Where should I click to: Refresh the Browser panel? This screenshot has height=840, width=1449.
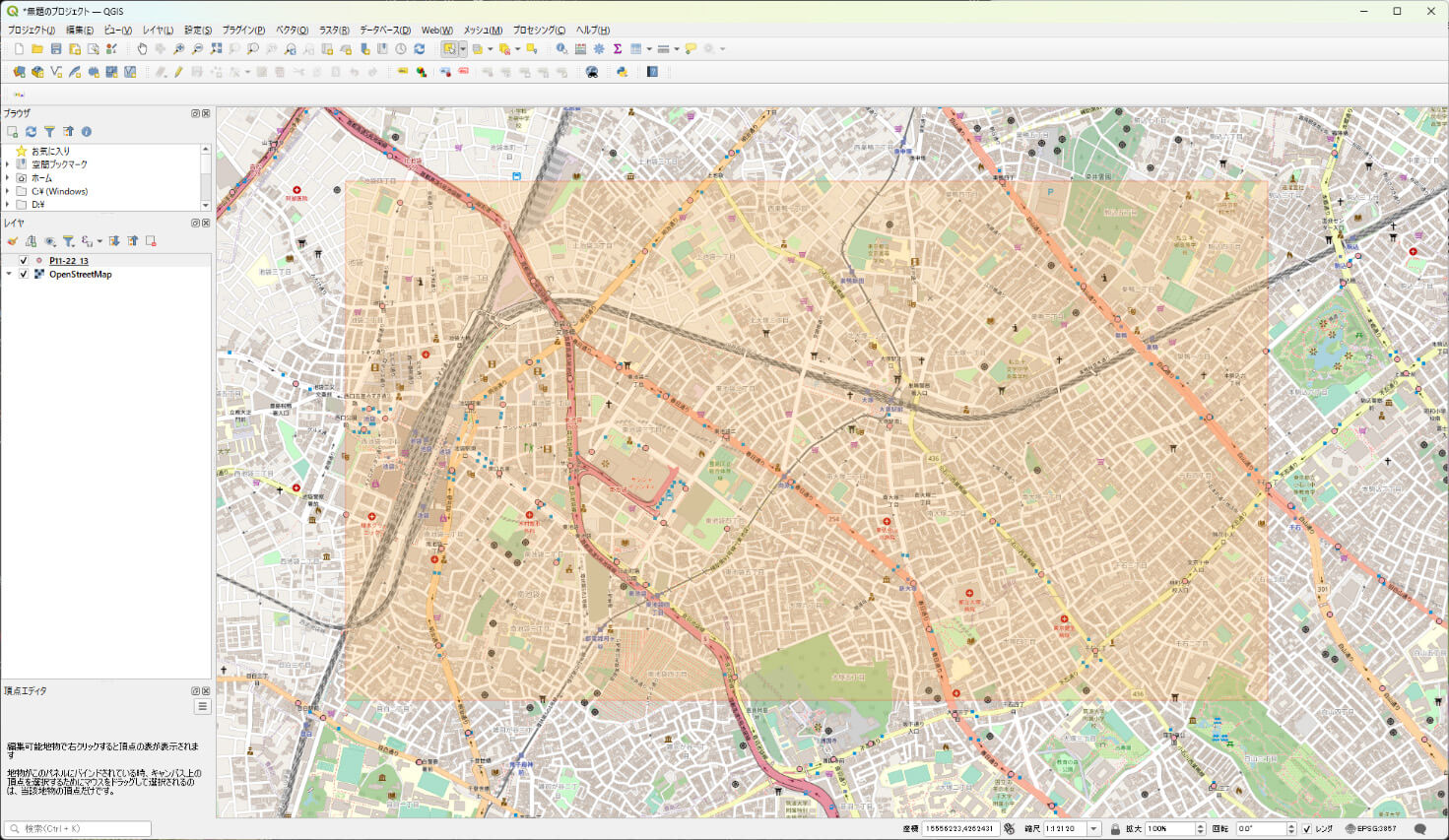[31, 131]
